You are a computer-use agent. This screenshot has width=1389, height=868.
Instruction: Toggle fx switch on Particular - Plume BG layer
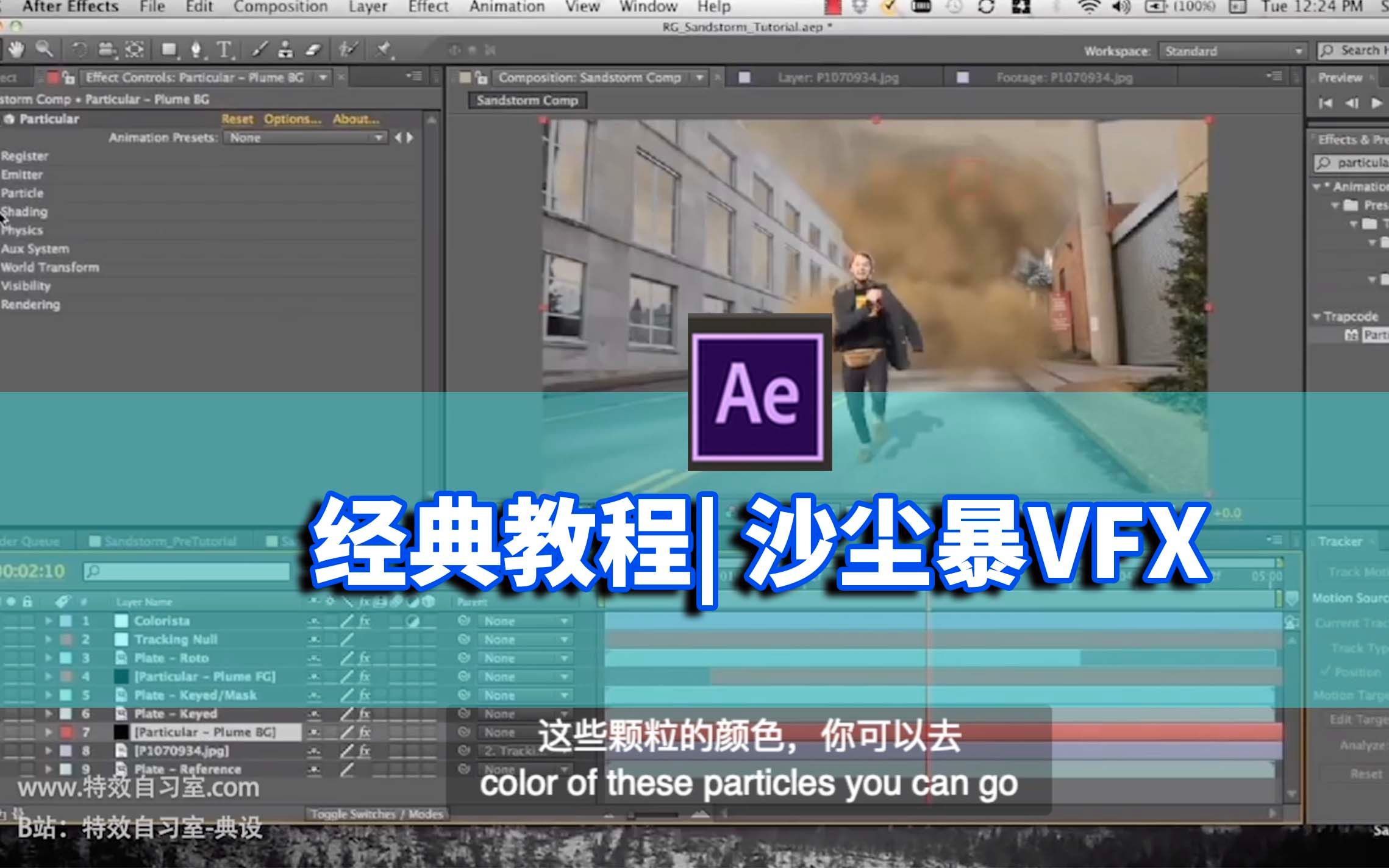[365, 732]
